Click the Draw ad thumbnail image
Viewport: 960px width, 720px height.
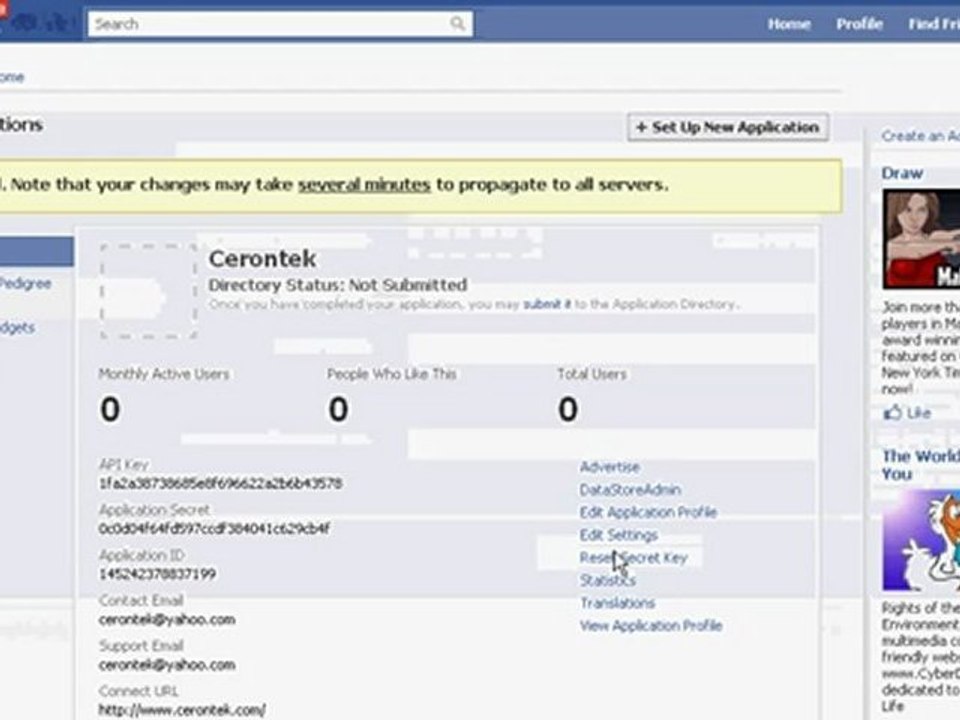921,239
